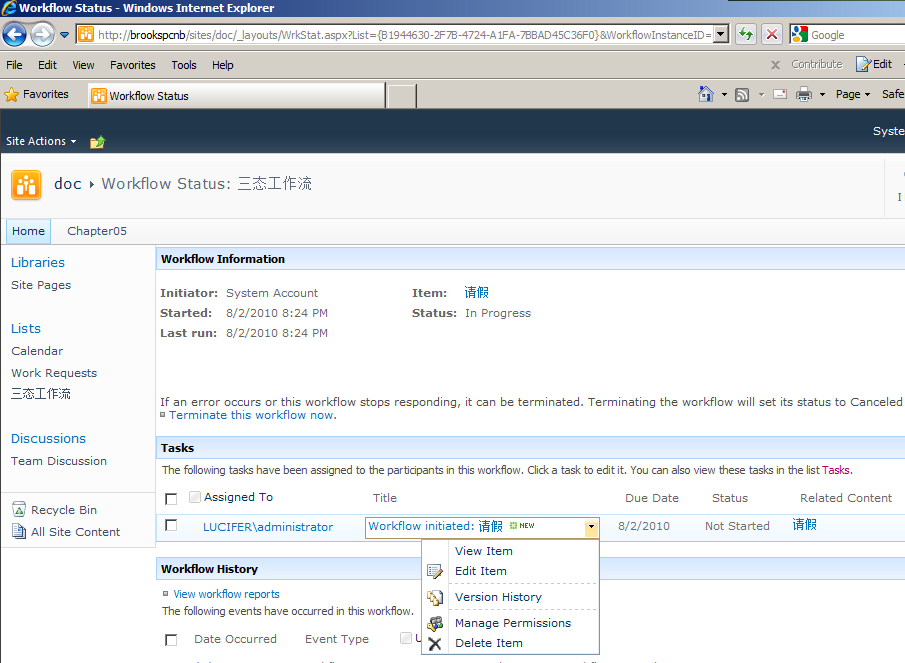Screen dimensions: 905x663
Task: Open the Calendar list link
Action: pos(37,351)
